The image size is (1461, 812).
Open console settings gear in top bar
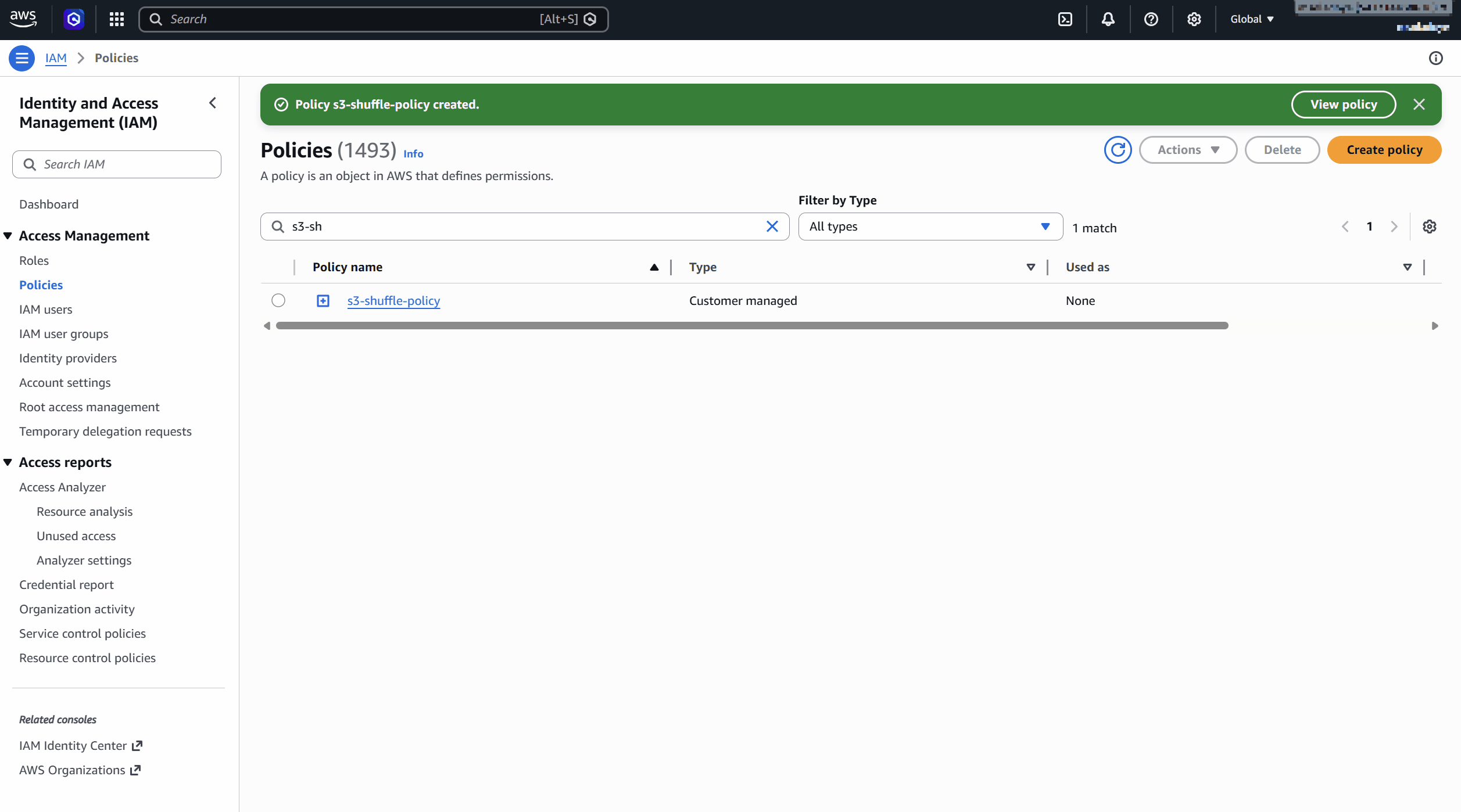coord(1194,19)
